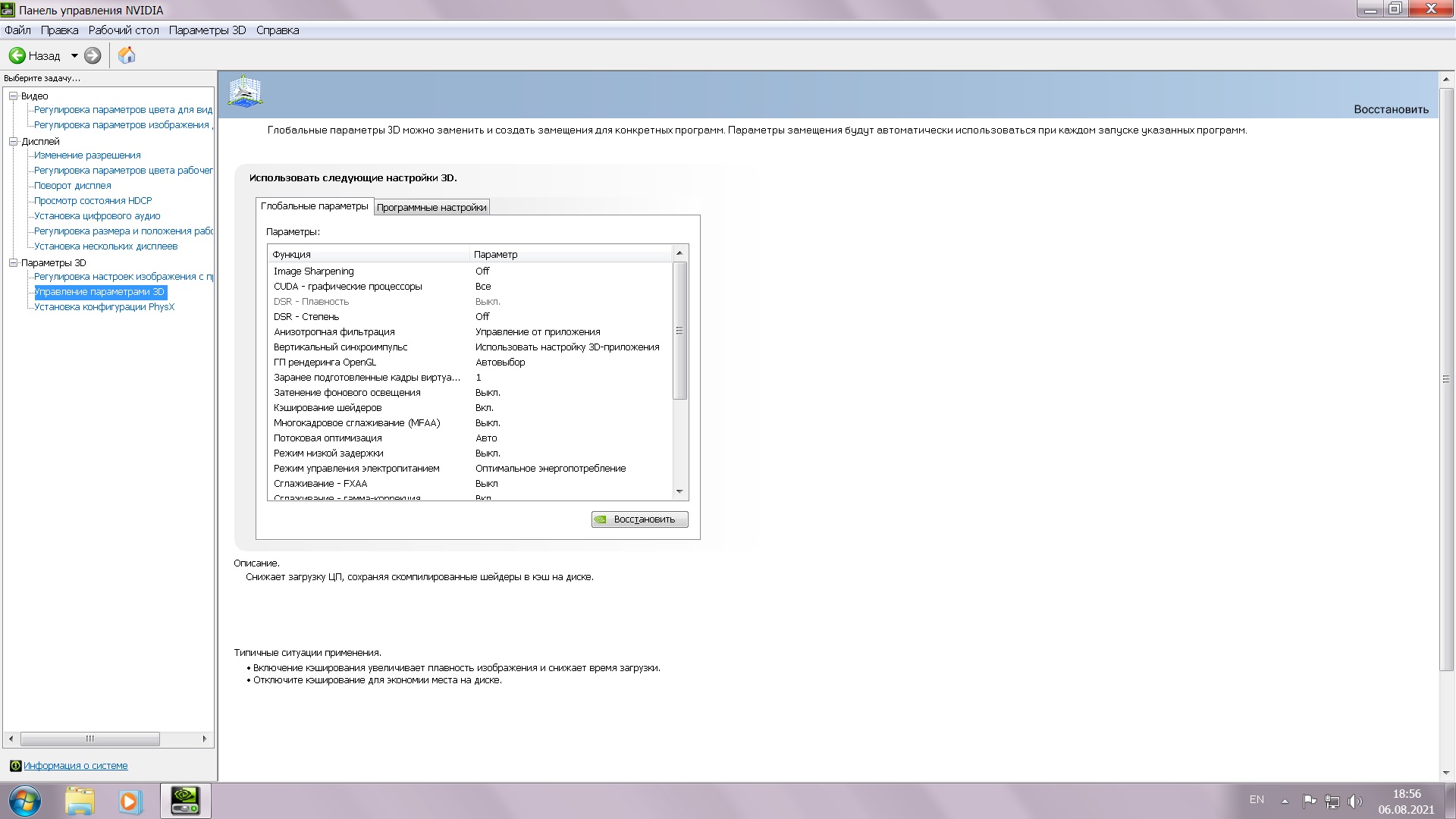Switch to Программные настройки tab
The width and height of the screenshot is (1456, 819).
tap(431, 207)
